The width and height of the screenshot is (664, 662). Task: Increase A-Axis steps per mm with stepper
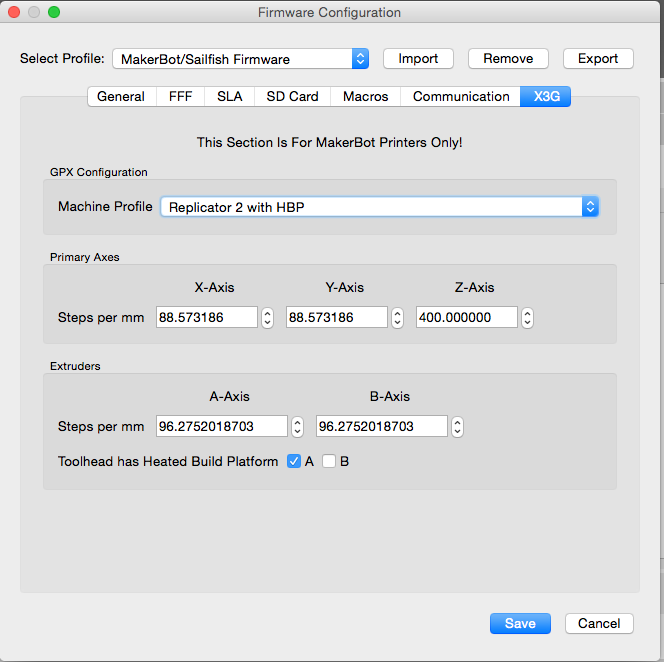pos(297,421)
